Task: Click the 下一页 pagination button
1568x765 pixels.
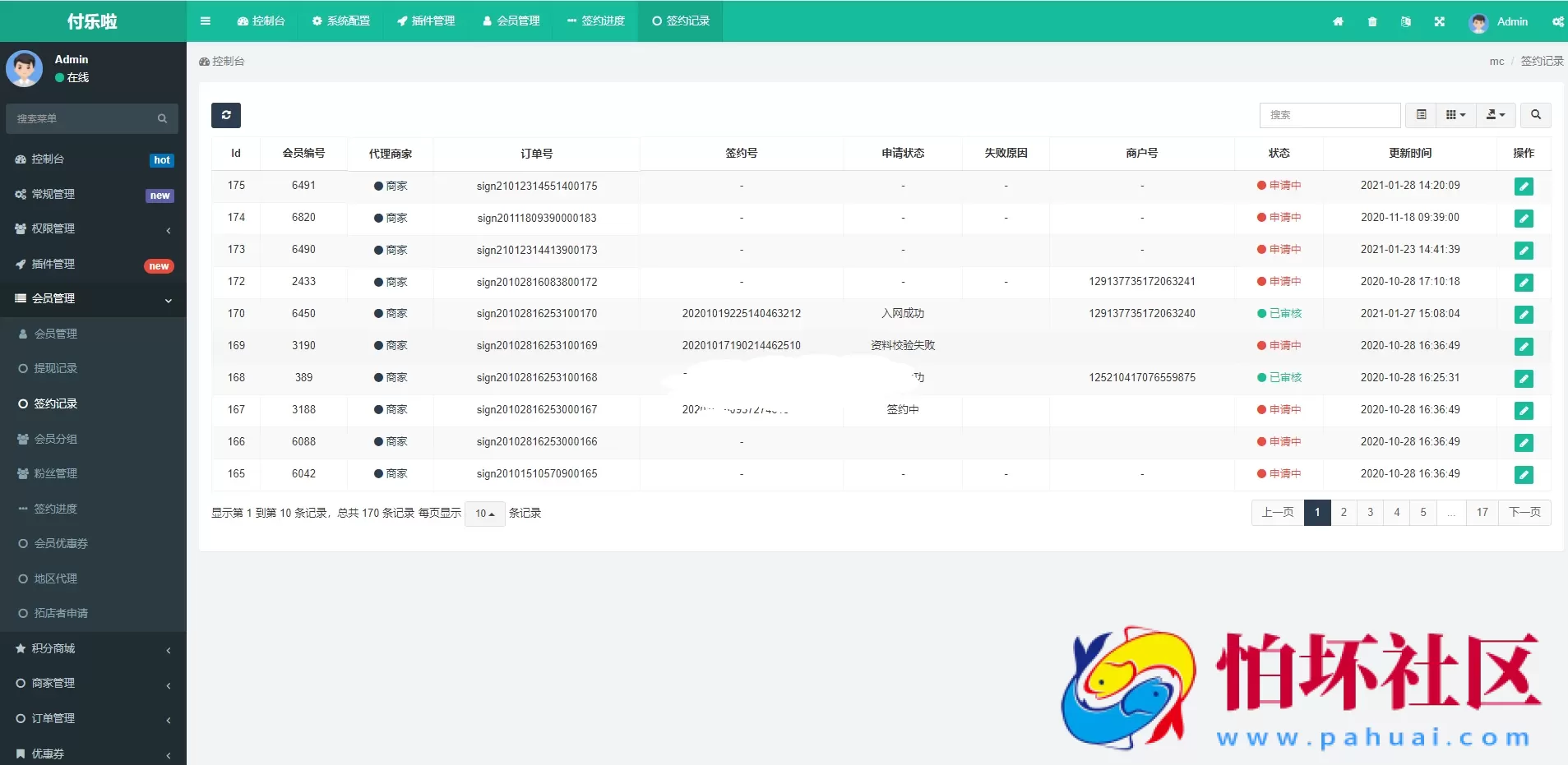Action: [x=1525, y=512]
